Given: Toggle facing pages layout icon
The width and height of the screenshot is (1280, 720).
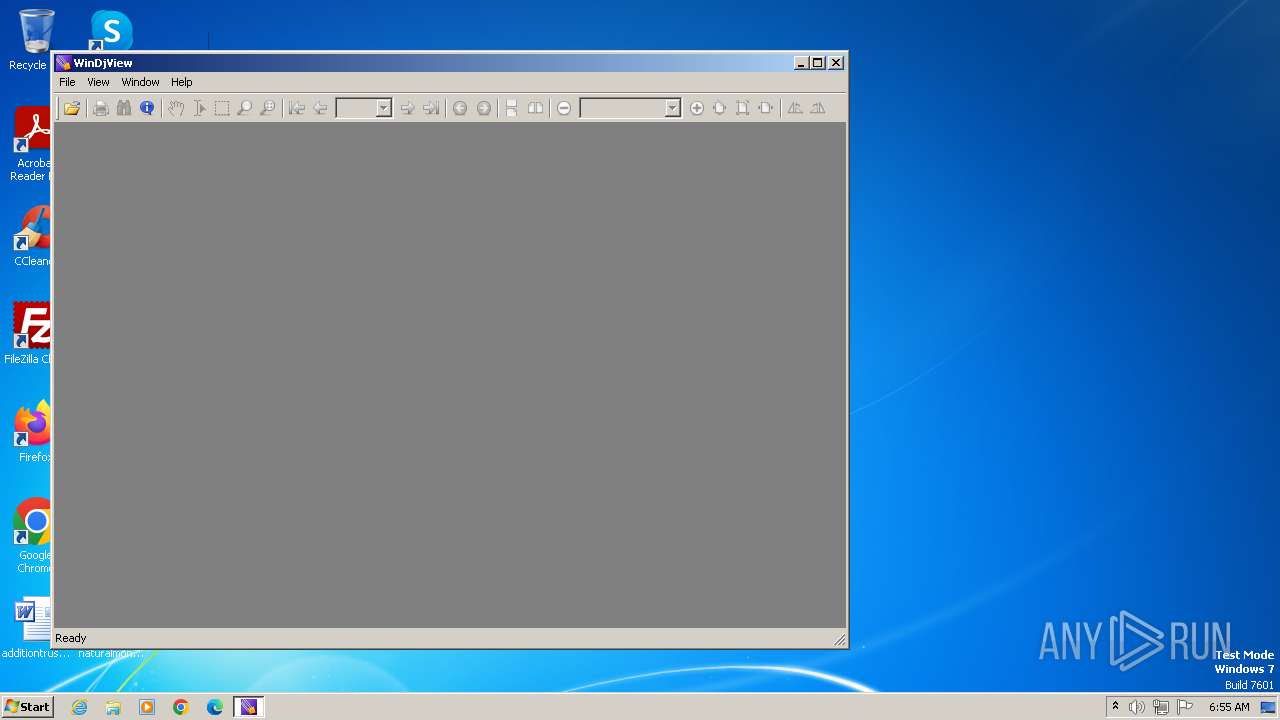Looking at the screenshot, I should 535,108.
